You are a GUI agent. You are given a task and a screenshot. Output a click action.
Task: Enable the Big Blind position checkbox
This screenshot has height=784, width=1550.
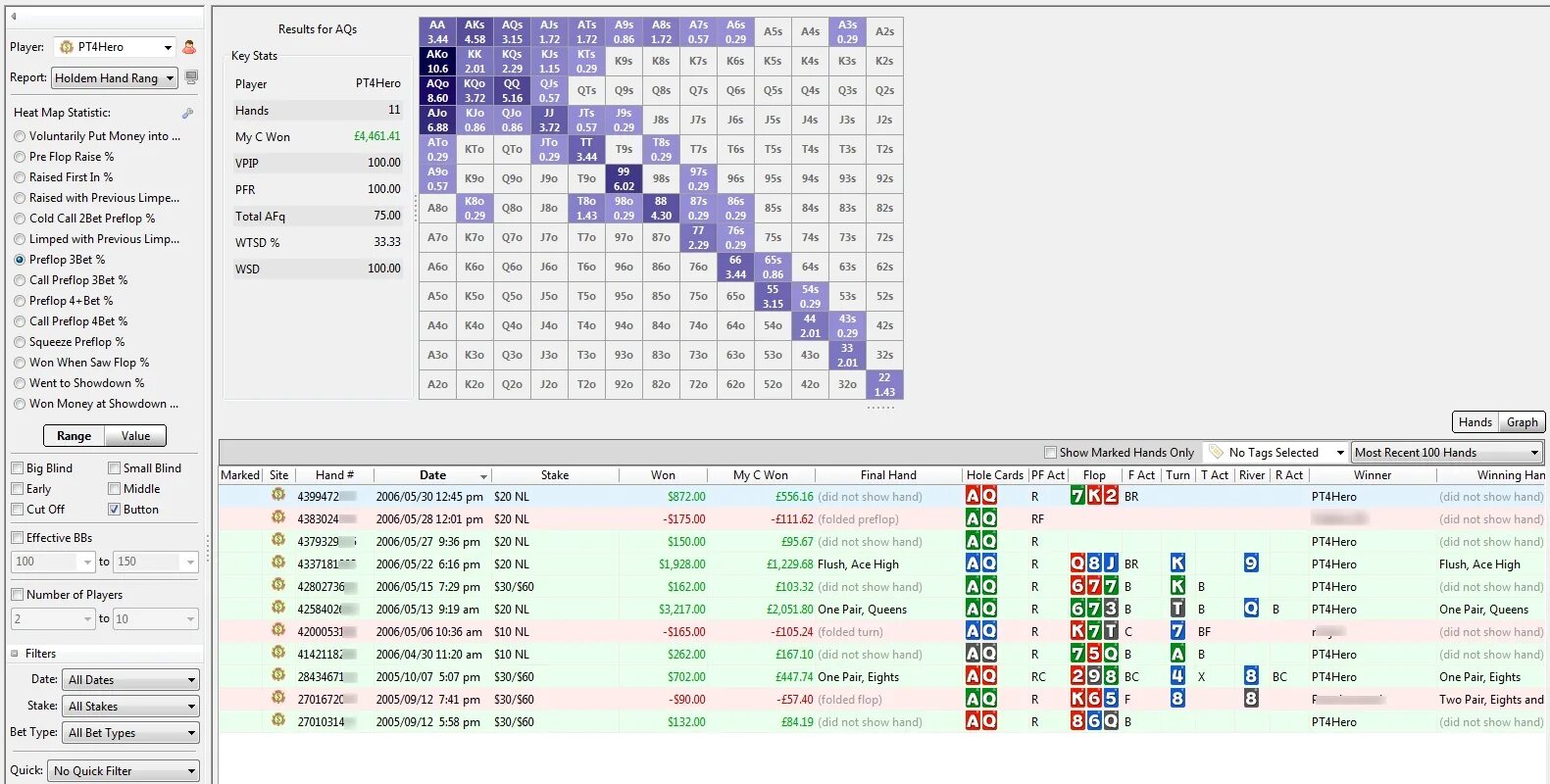click(17, 468)
